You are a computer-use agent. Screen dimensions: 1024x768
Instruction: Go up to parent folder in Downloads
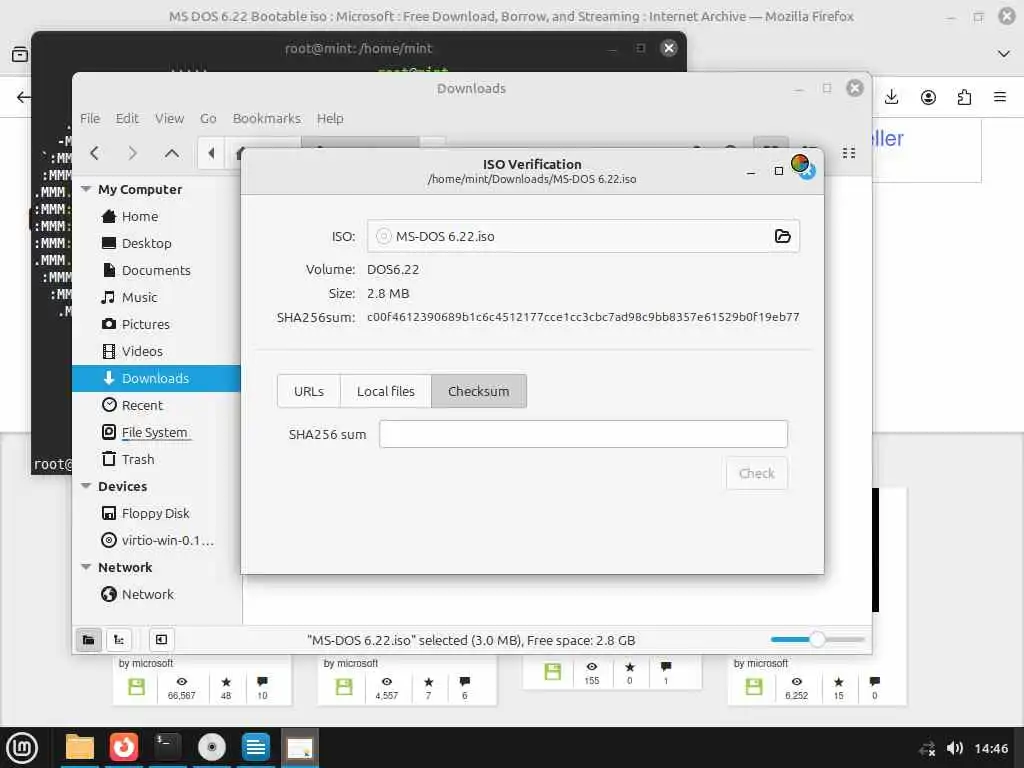(x=172, y=153)
